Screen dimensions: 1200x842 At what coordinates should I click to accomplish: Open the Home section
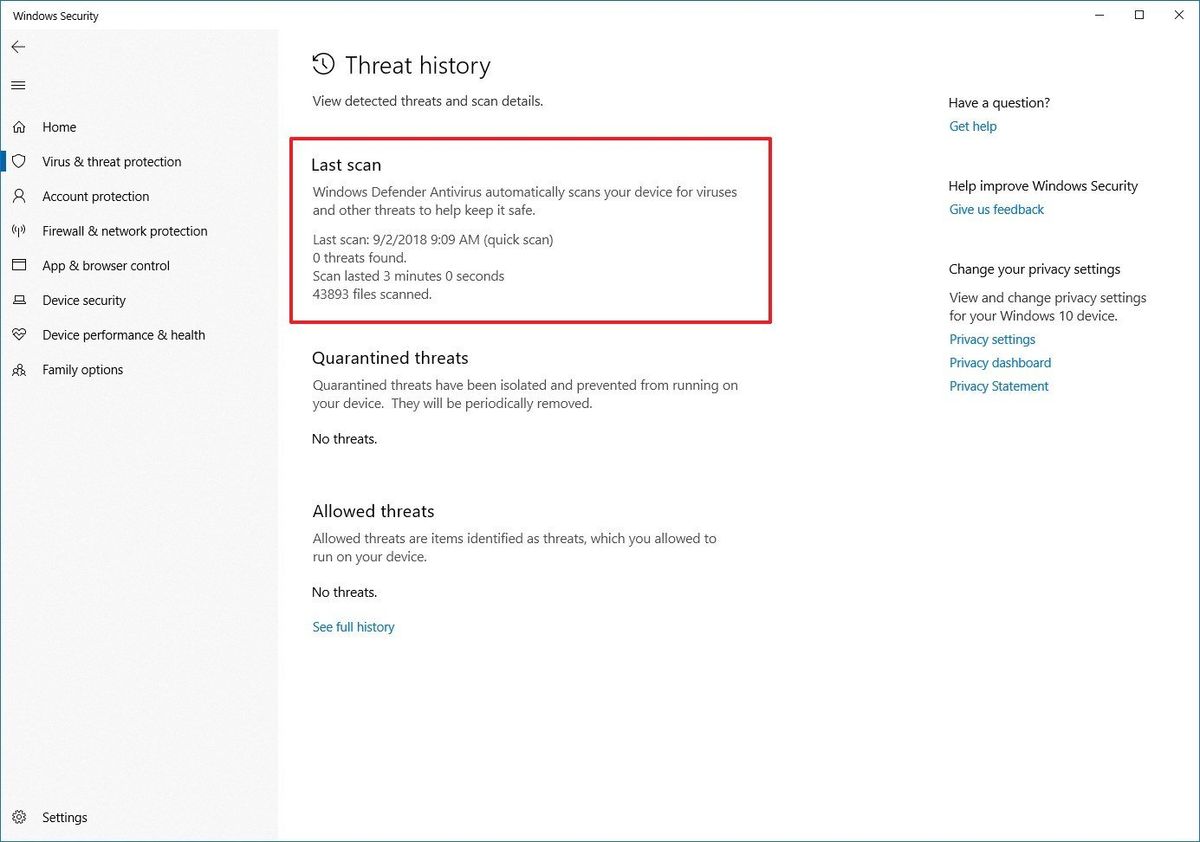tap(59, 127)
